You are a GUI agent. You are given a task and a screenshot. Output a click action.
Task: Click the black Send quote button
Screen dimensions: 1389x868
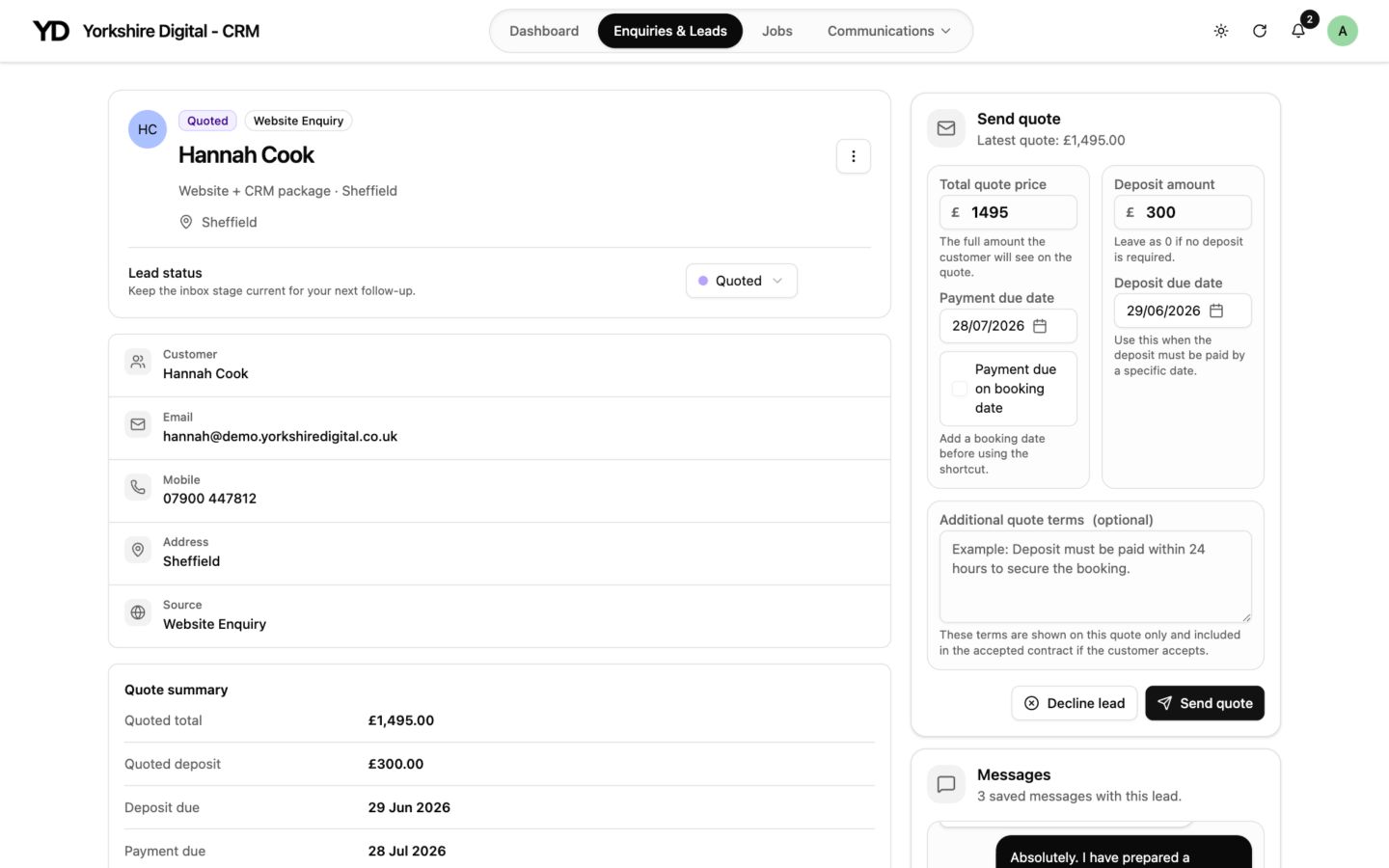pyautogui.click(x=1205, y=703)
